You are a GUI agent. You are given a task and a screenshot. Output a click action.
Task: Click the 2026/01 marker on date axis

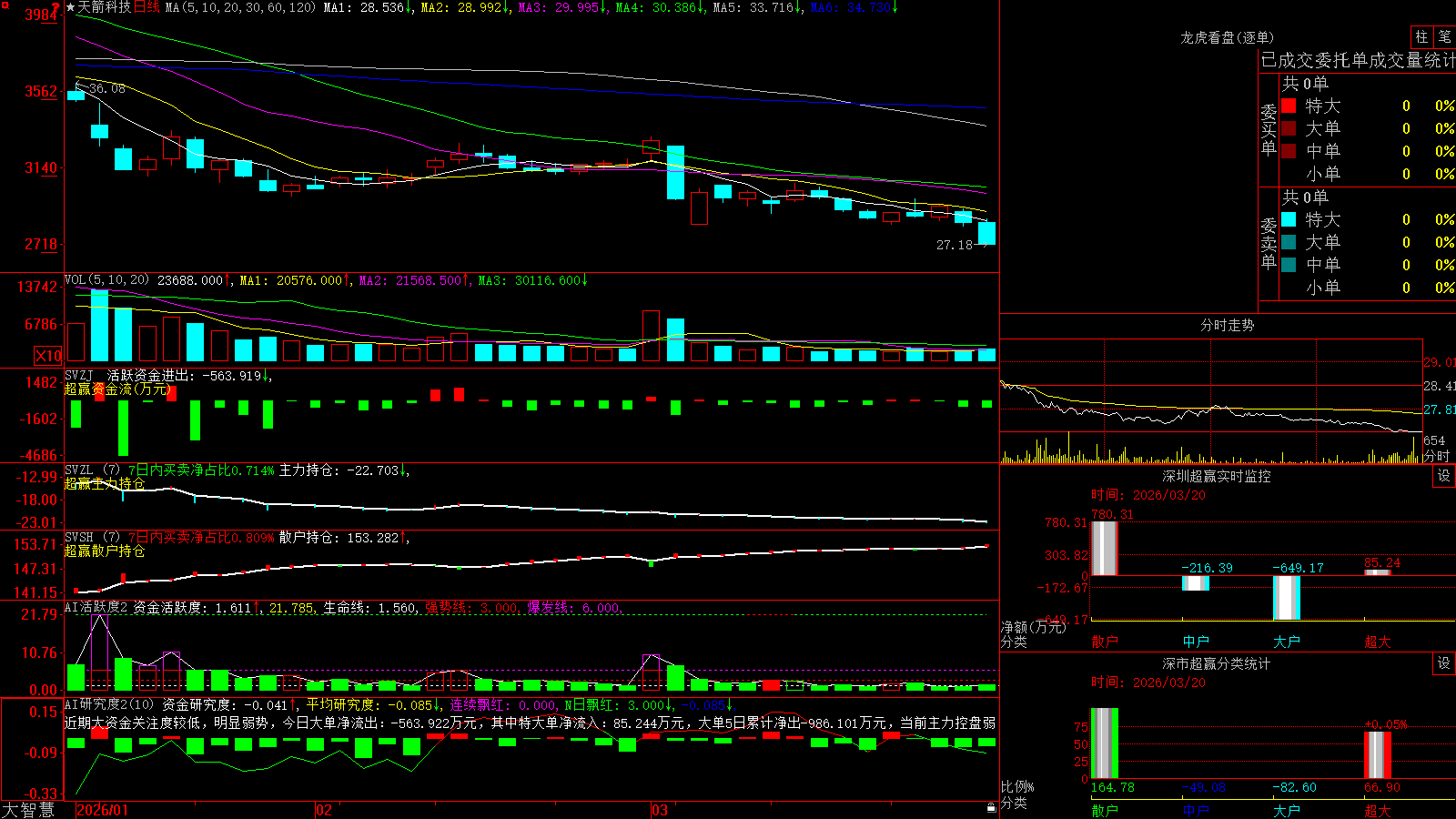(x=103, y=810)
